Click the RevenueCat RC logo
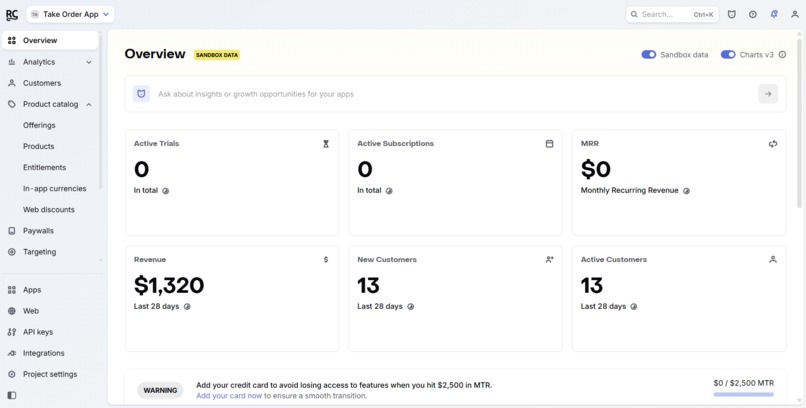 (12, 14)
